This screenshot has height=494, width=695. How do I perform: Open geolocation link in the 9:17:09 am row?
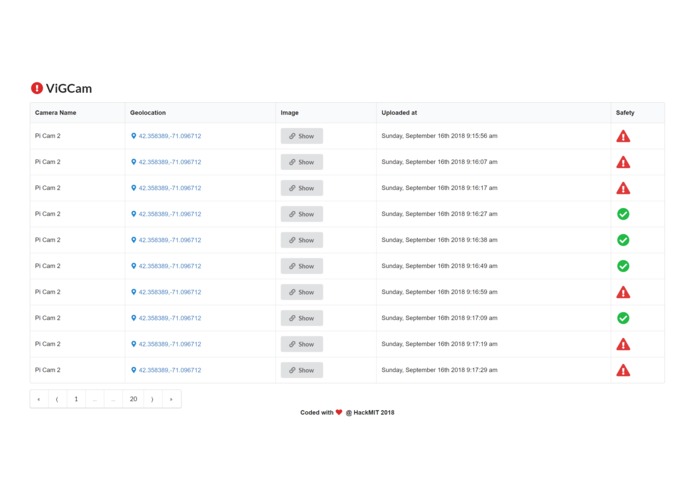coord(166,318)
